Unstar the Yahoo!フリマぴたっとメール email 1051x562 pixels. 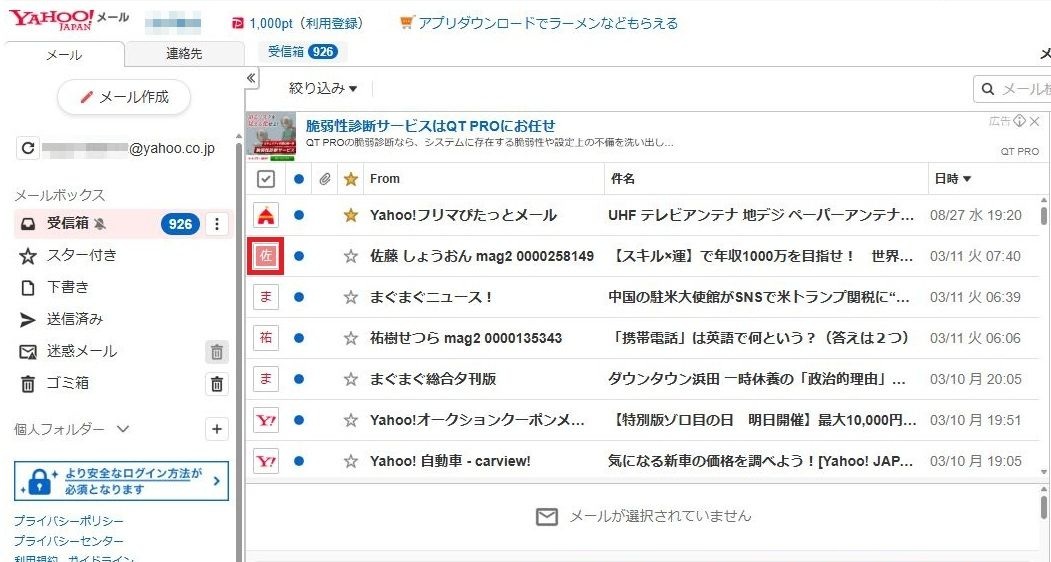coord(350,215)
